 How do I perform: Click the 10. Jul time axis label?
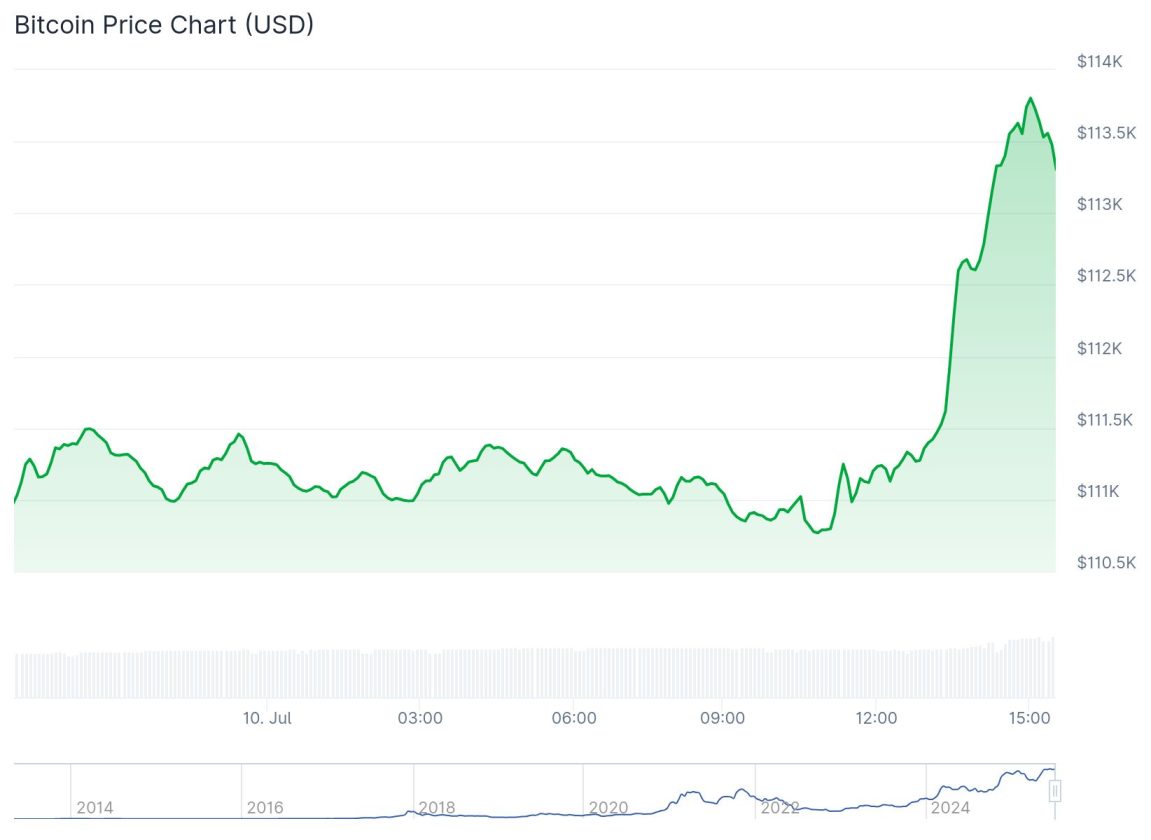tap(267, 718)
